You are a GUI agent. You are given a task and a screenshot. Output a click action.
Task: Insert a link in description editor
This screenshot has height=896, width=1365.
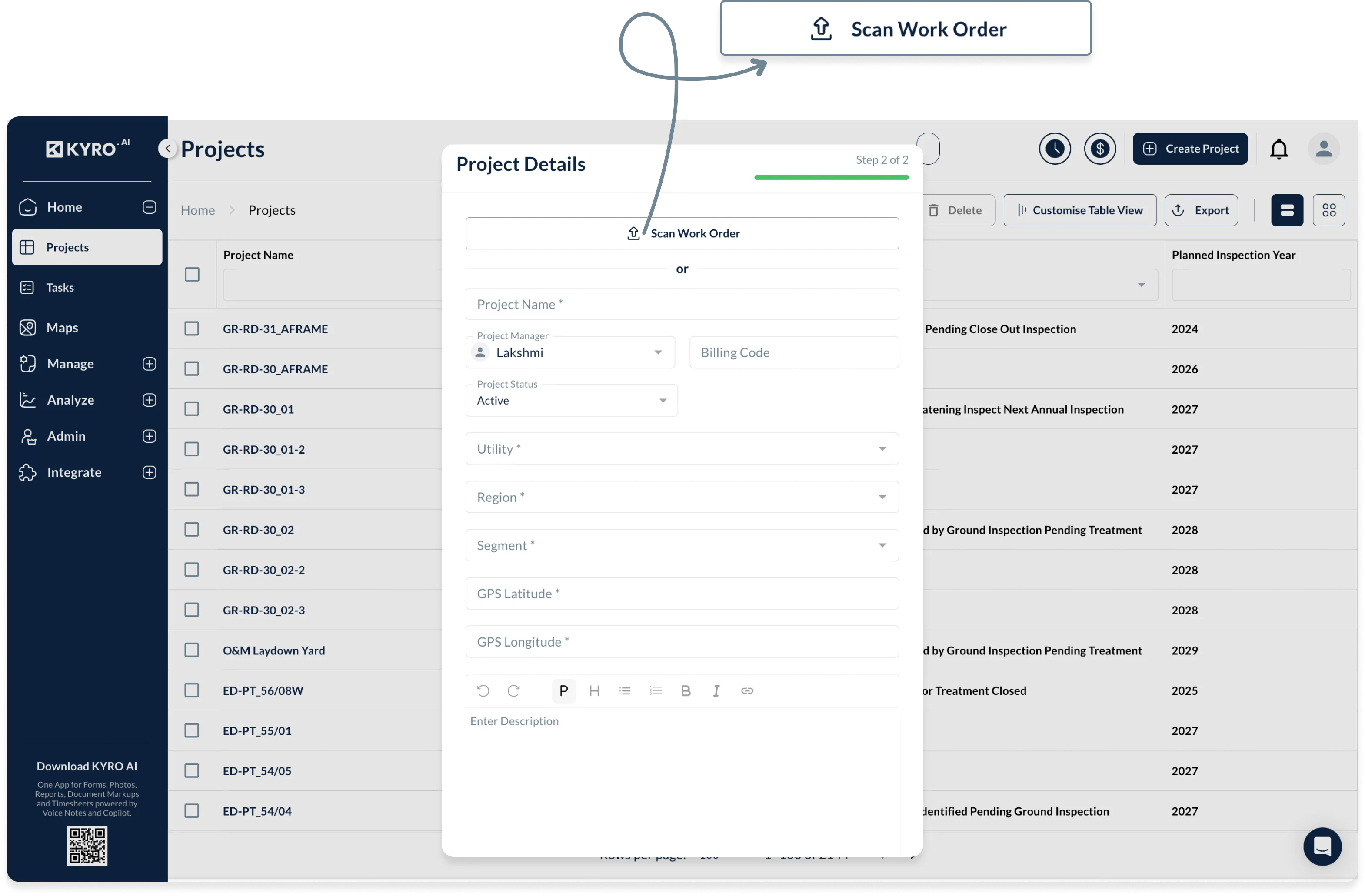click(747, 691)
